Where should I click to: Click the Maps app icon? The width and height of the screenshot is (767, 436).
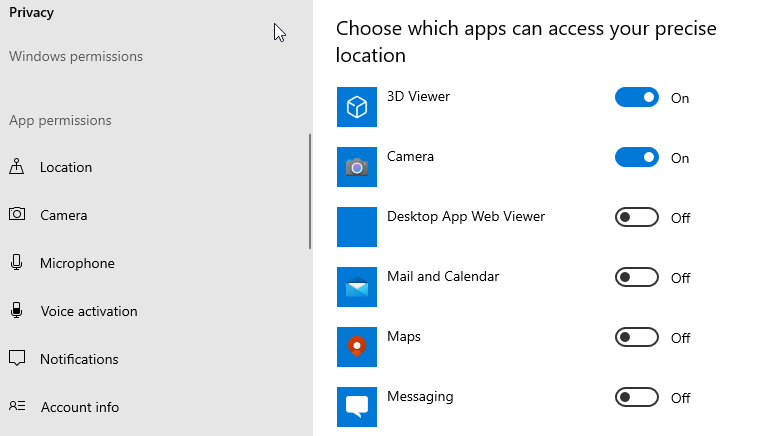[357, 347]
